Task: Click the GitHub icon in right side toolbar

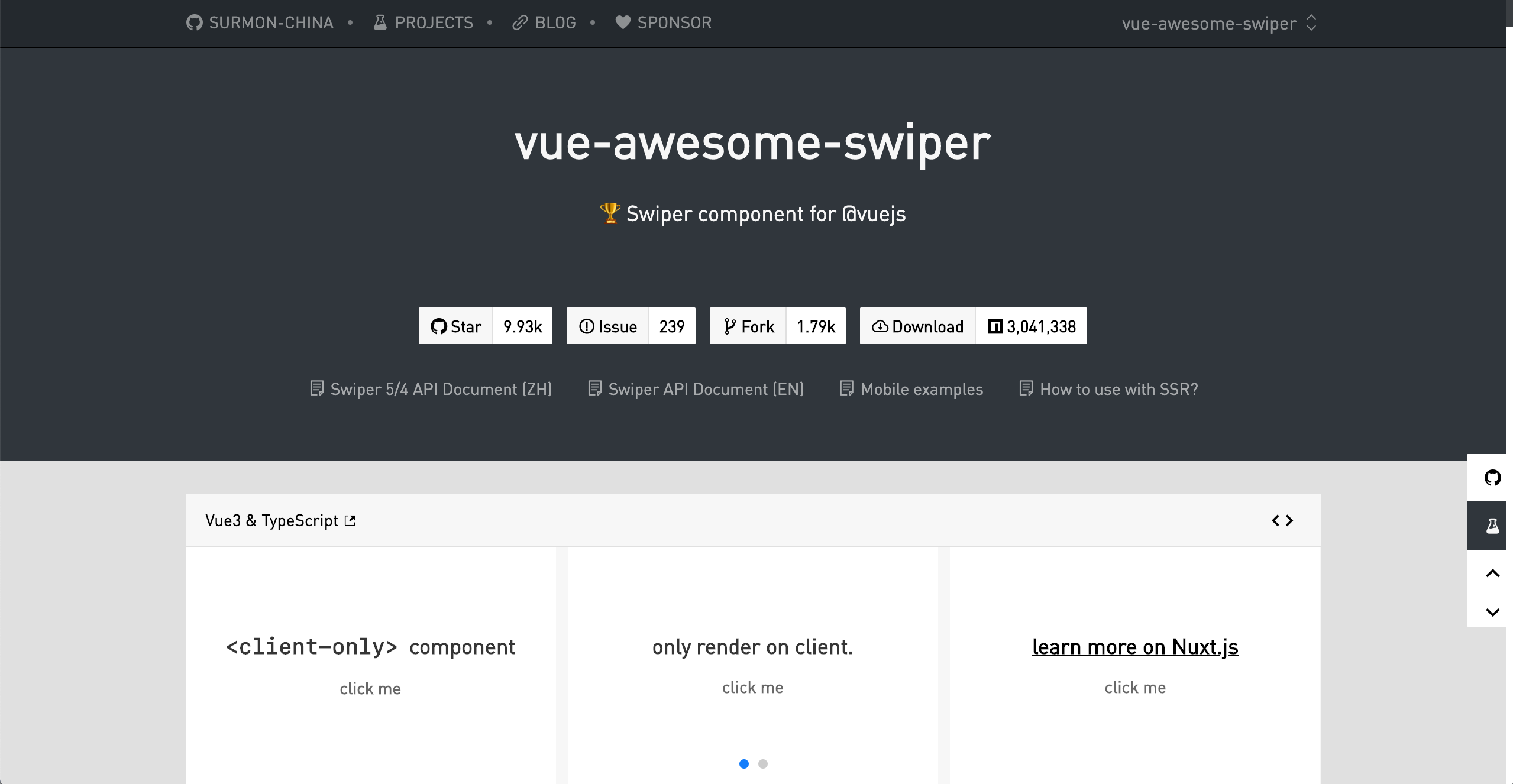Action: pos(1492,478)
